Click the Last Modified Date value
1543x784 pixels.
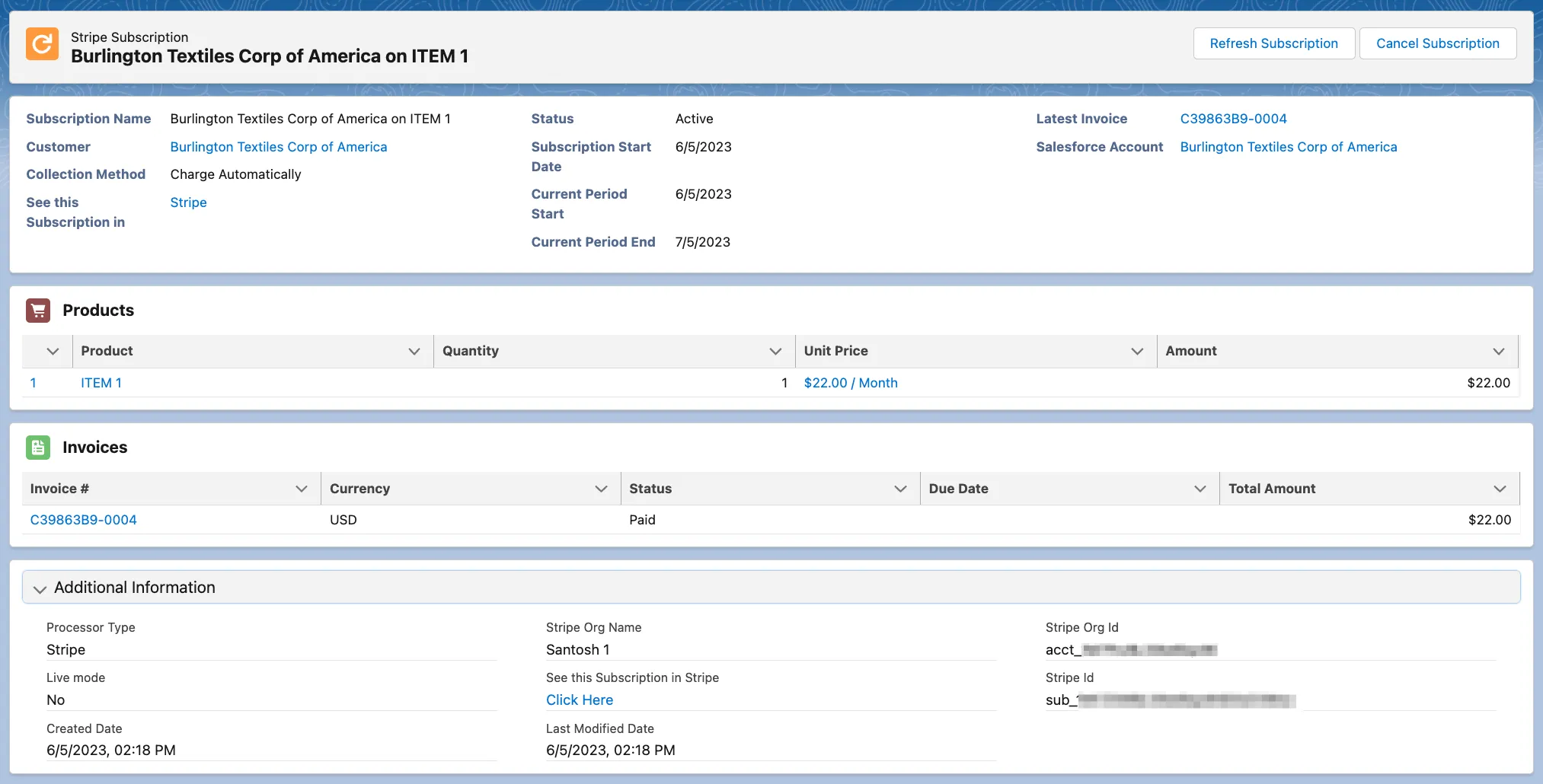(x=610, y=750)
